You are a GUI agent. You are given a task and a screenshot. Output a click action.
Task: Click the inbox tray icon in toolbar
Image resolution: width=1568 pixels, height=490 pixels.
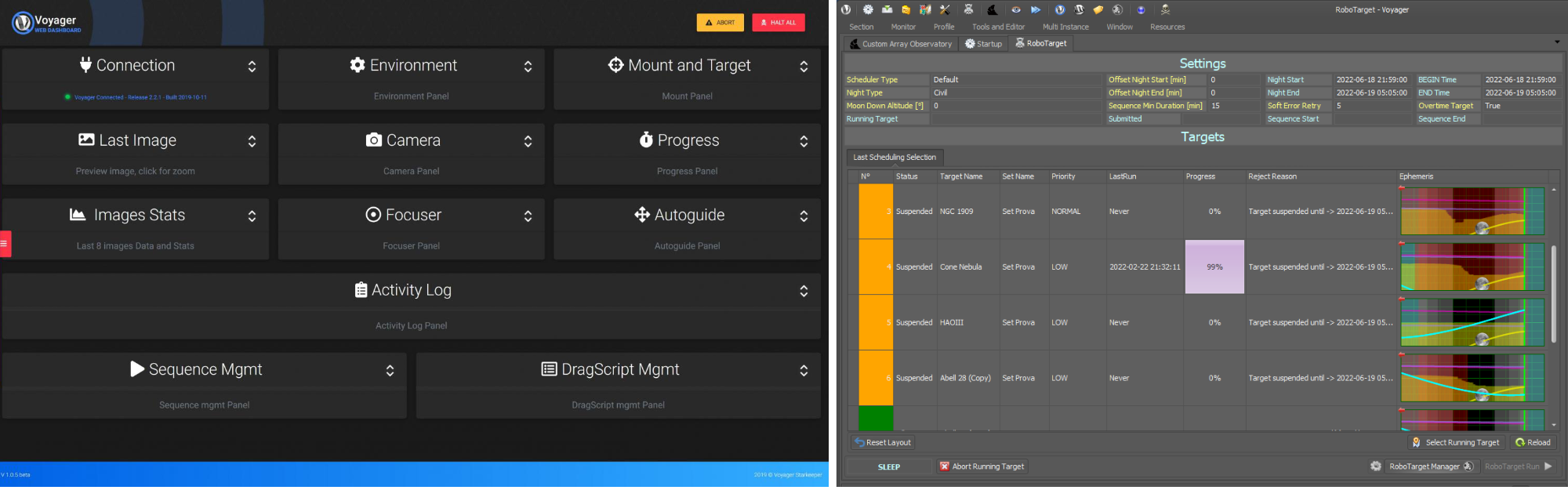click(887, 9)
